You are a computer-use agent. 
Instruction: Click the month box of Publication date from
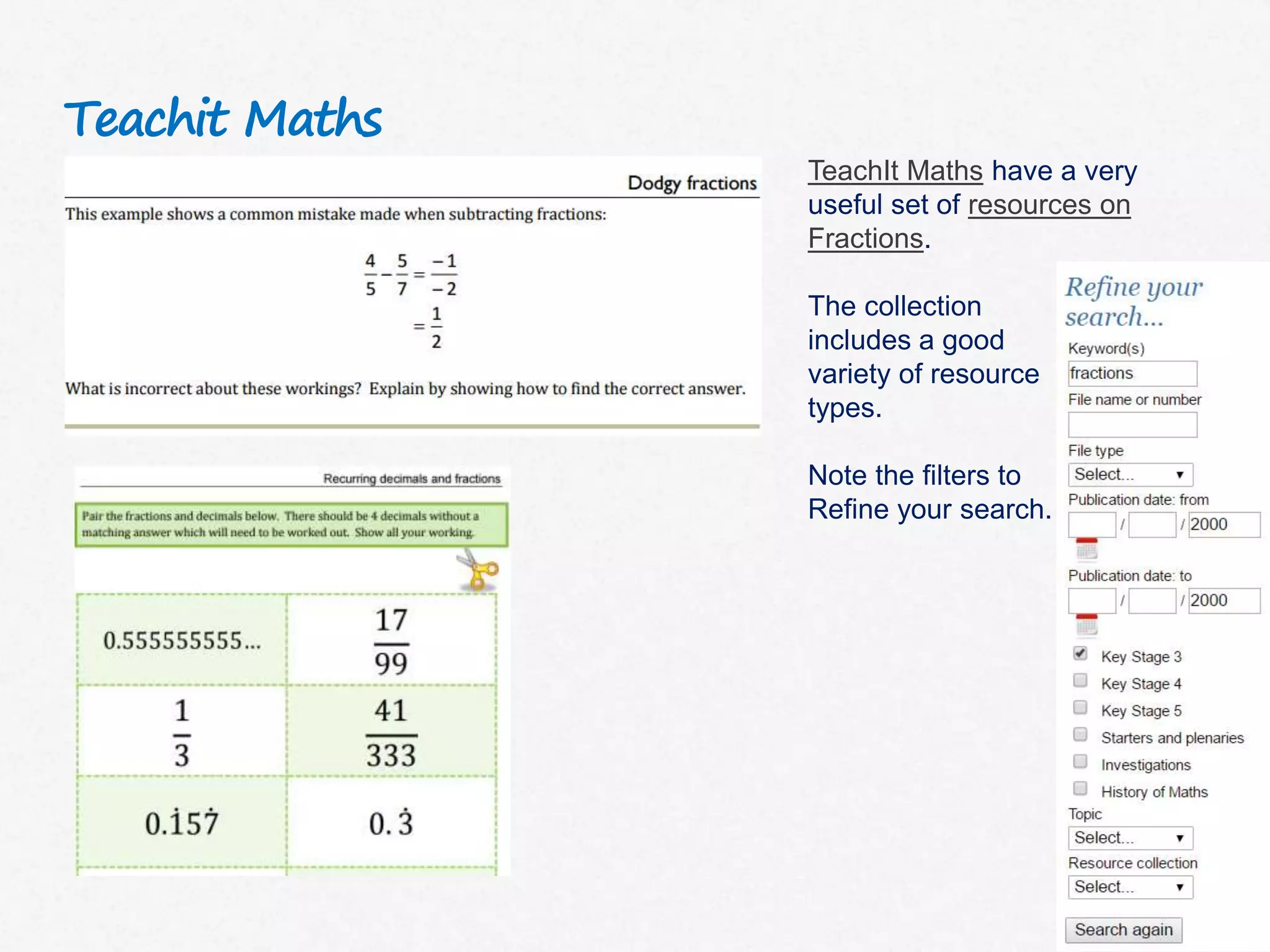1152,524
